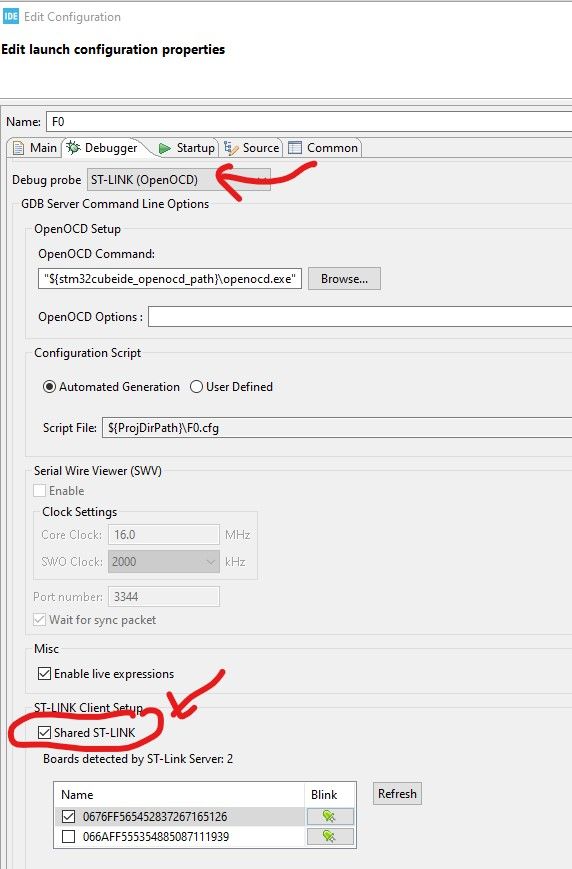The height and width of the screenshot is (869, 572).
Task: Click the Script File field
Action: tap(337, 428)
